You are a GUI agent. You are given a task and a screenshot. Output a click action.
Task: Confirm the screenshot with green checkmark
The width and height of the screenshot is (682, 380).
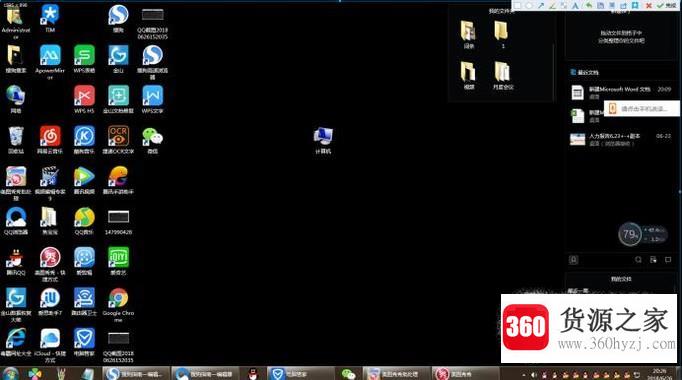pyautogui.click(x=667, y=6)
